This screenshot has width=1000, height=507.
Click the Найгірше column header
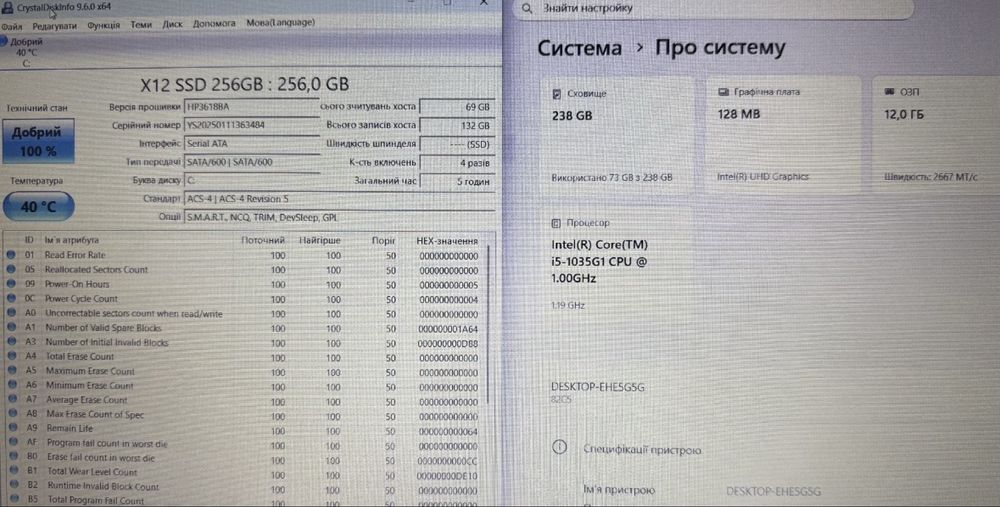(320, 240)
